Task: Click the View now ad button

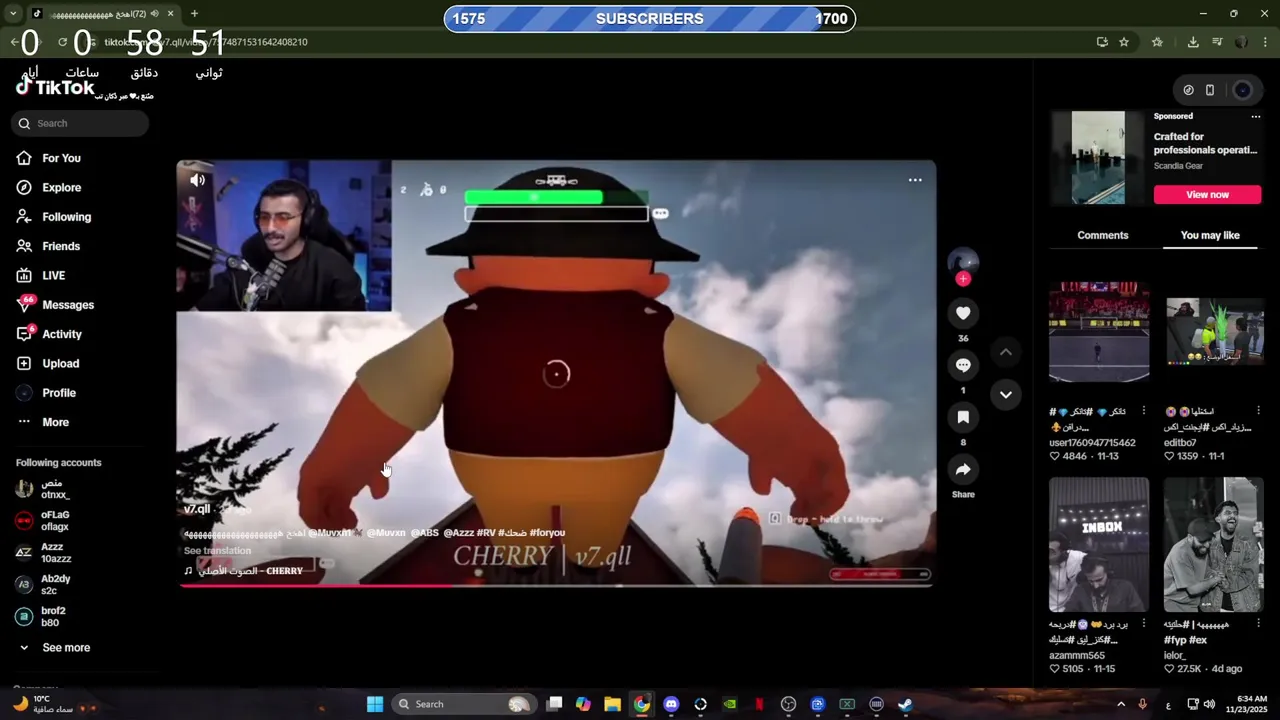Action: 1207,195
